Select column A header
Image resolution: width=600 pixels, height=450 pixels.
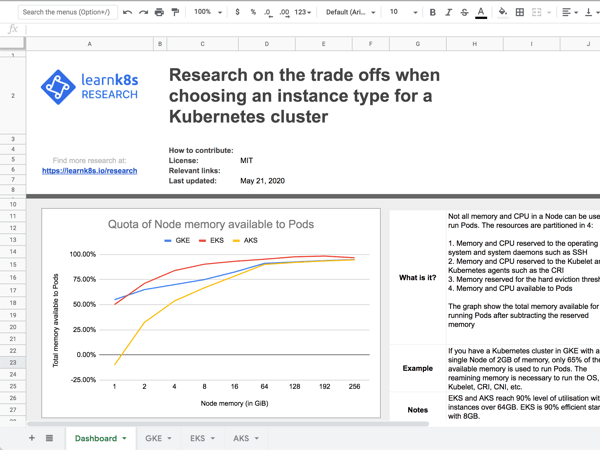[x=90, y=44]
